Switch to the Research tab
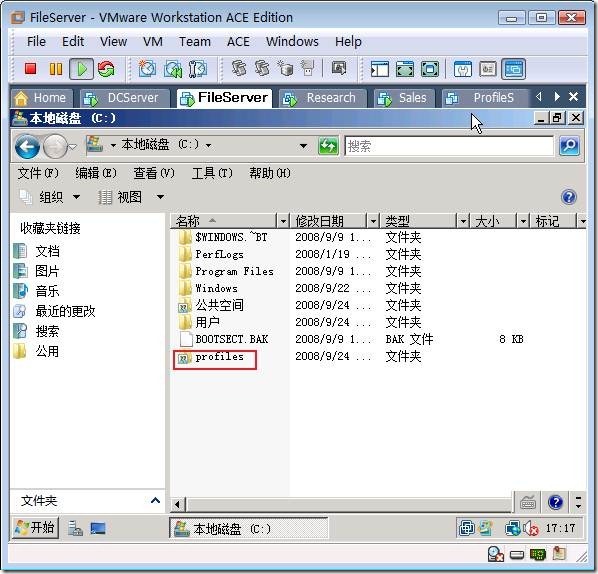Viewport: 598px width, 574px height. 323,98
